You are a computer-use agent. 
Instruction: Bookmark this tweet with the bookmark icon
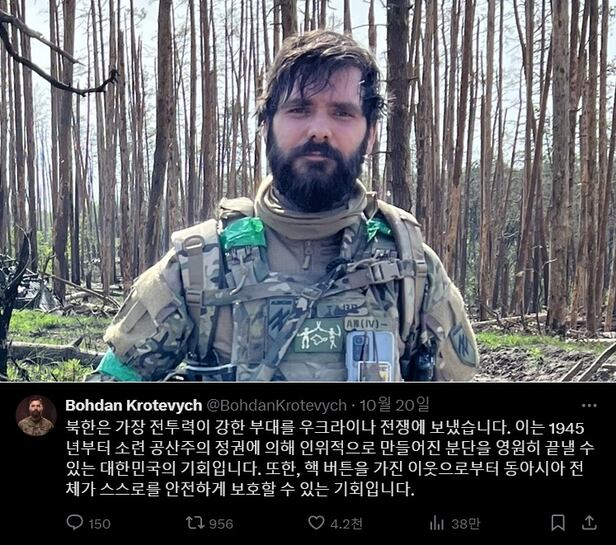(x=558, y=523)
